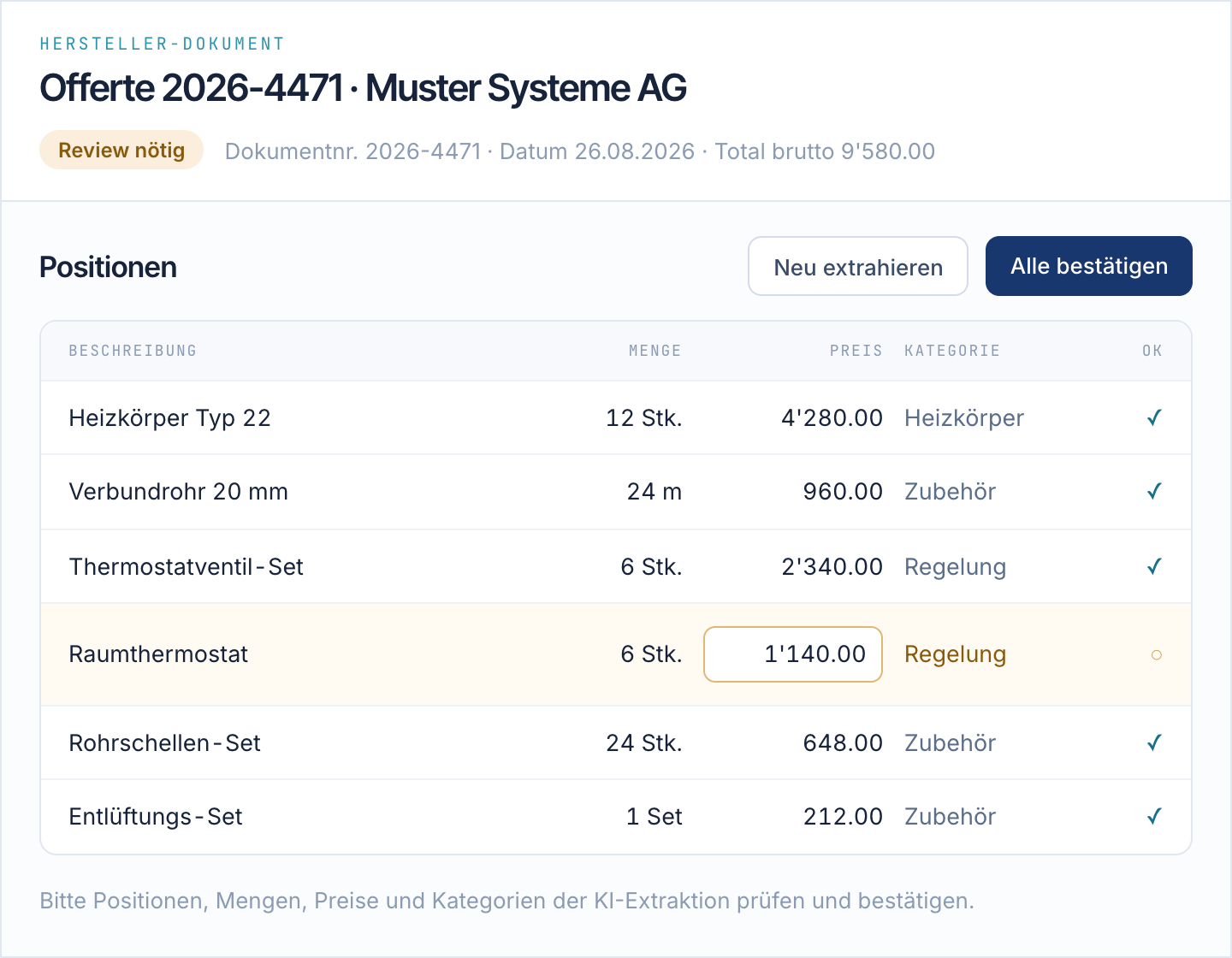Toggle OK checkmark for Heizkörper Typ 22
The width and height of the screenshot is (1232, 958).
pyautogui.click(x=1154, y=417)
